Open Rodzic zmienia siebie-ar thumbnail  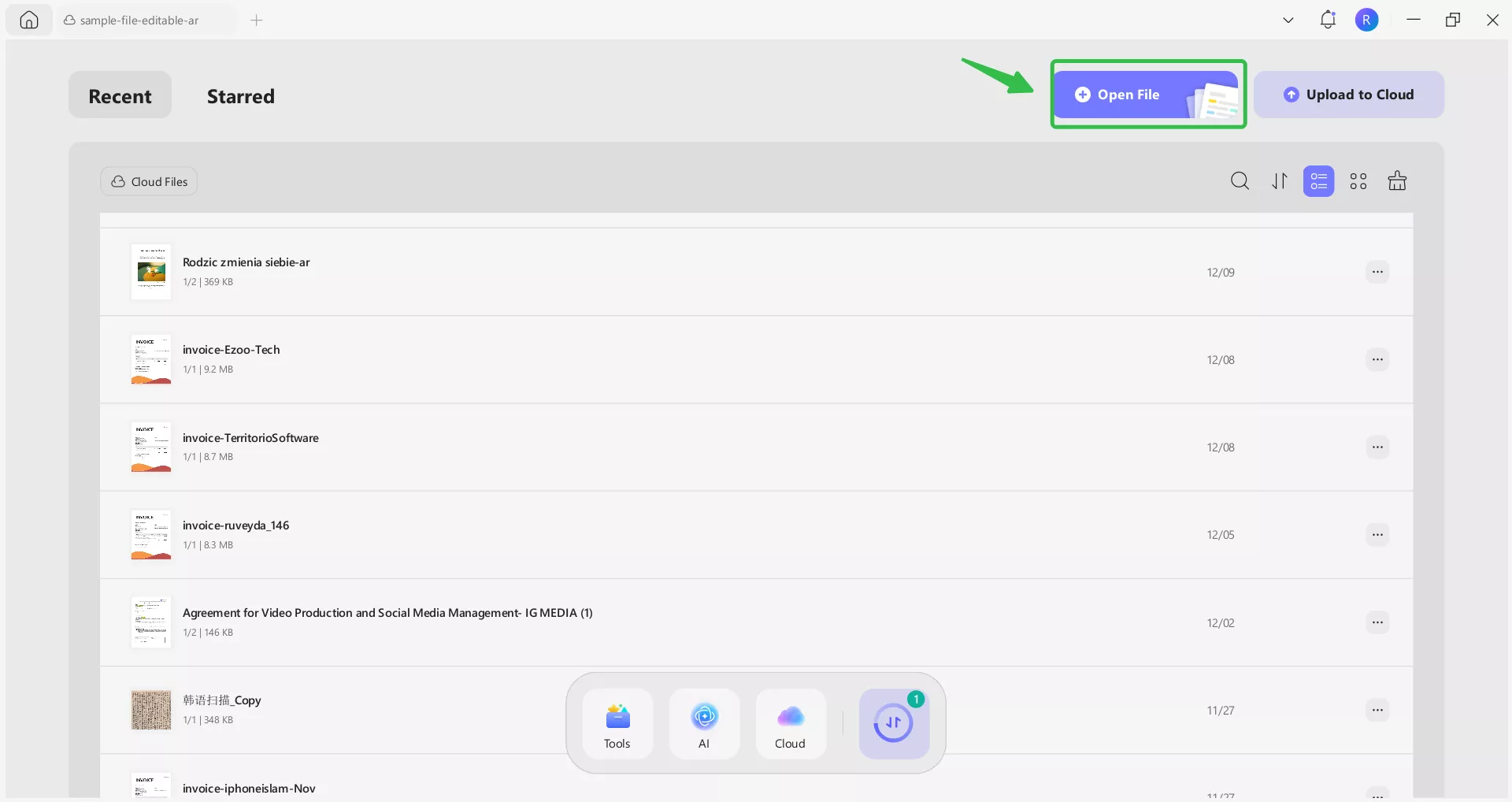pos(151,272)
